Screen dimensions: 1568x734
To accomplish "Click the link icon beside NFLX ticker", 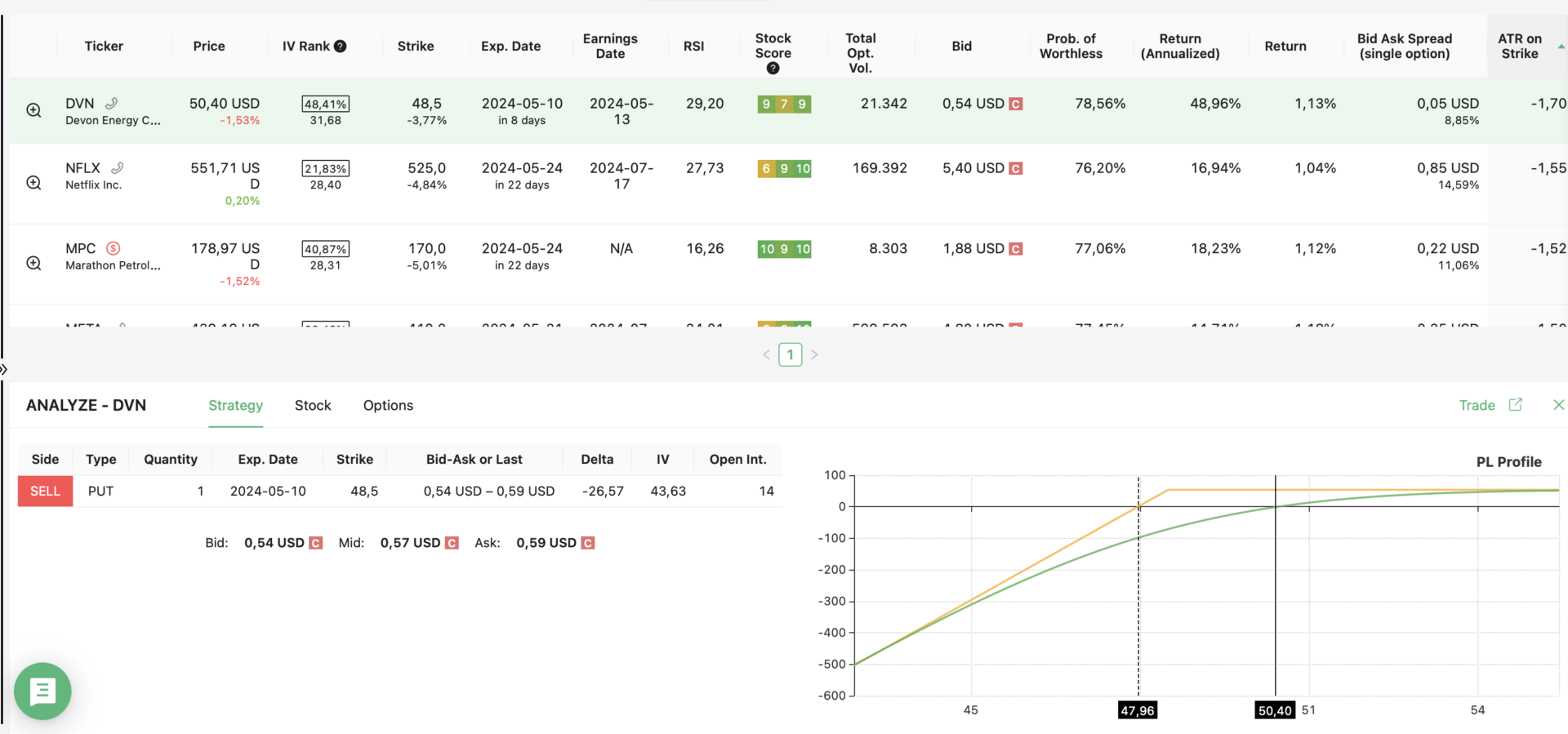I will click(x=118, y=167).
